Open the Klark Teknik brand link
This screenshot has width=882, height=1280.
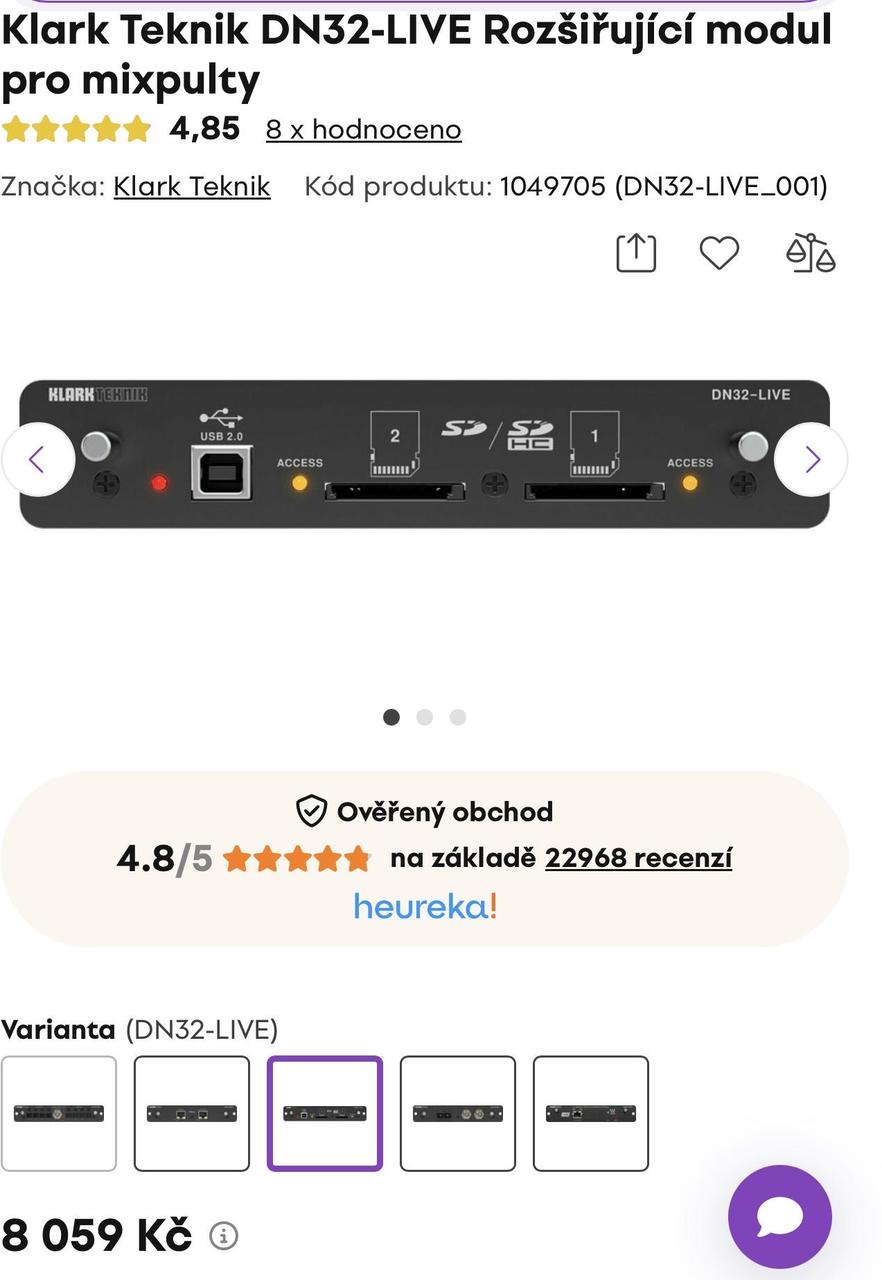coord(192,187)
